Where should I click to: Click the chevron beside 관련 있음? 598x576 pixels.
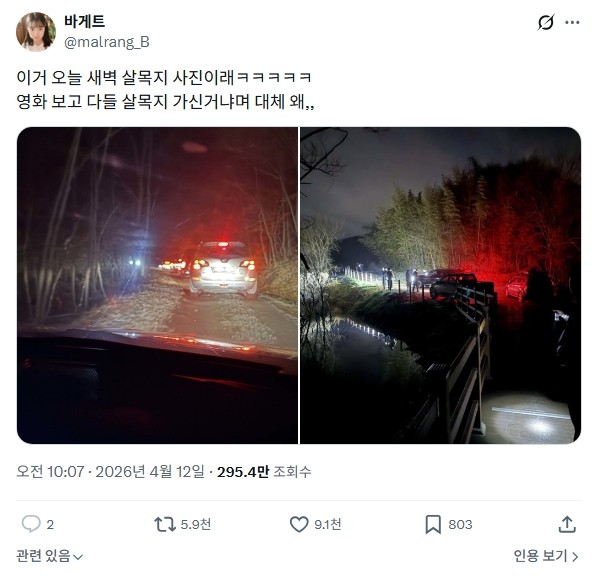(78, 557)
